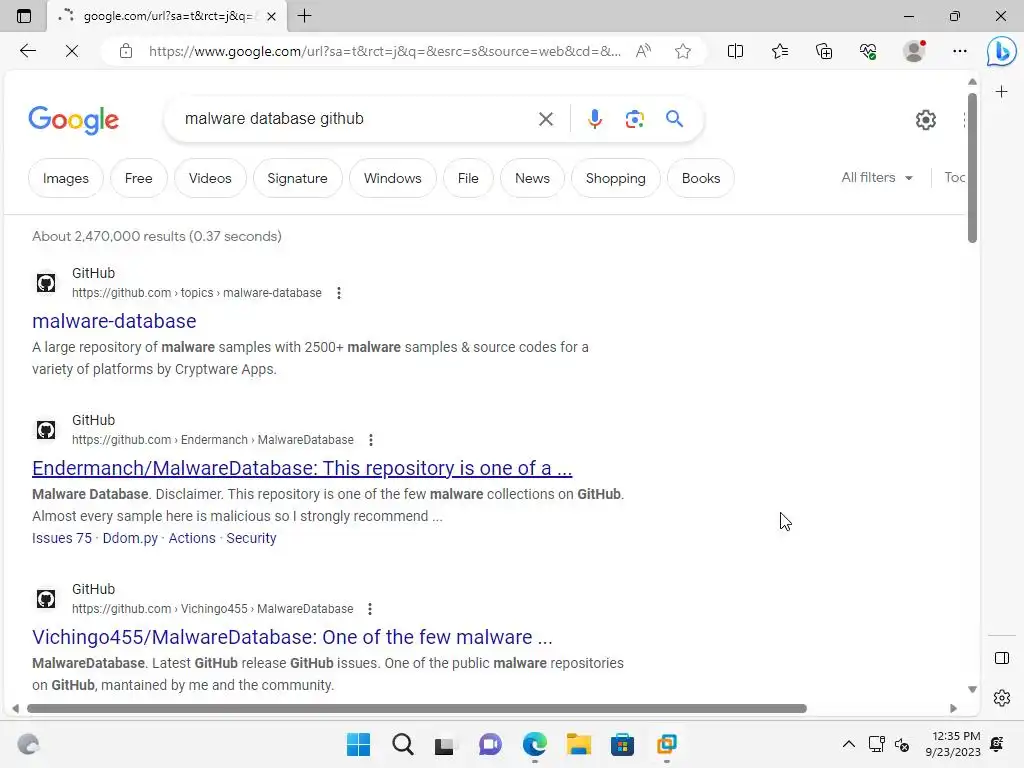The height and width of the screenshot is (768, 1024).
Task: Click the horizontal scrollbar thumb
Action: pyautogui.click(x=417, y=709)
